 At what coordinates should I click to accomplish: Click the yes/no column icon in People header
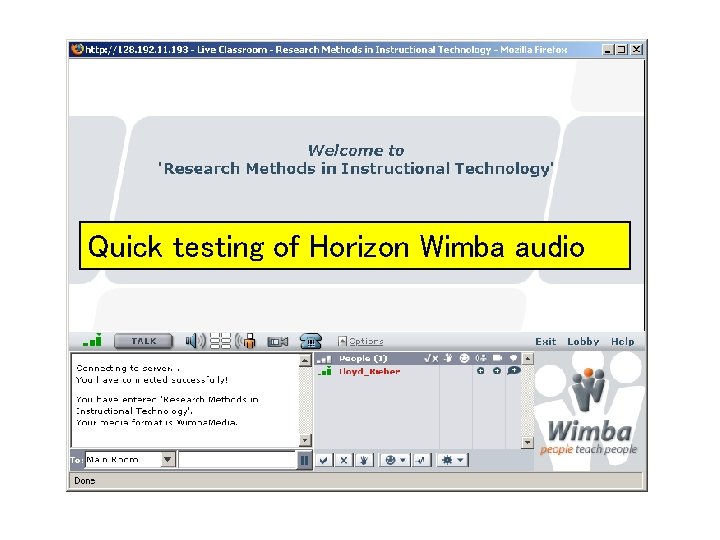coord(431,358)
